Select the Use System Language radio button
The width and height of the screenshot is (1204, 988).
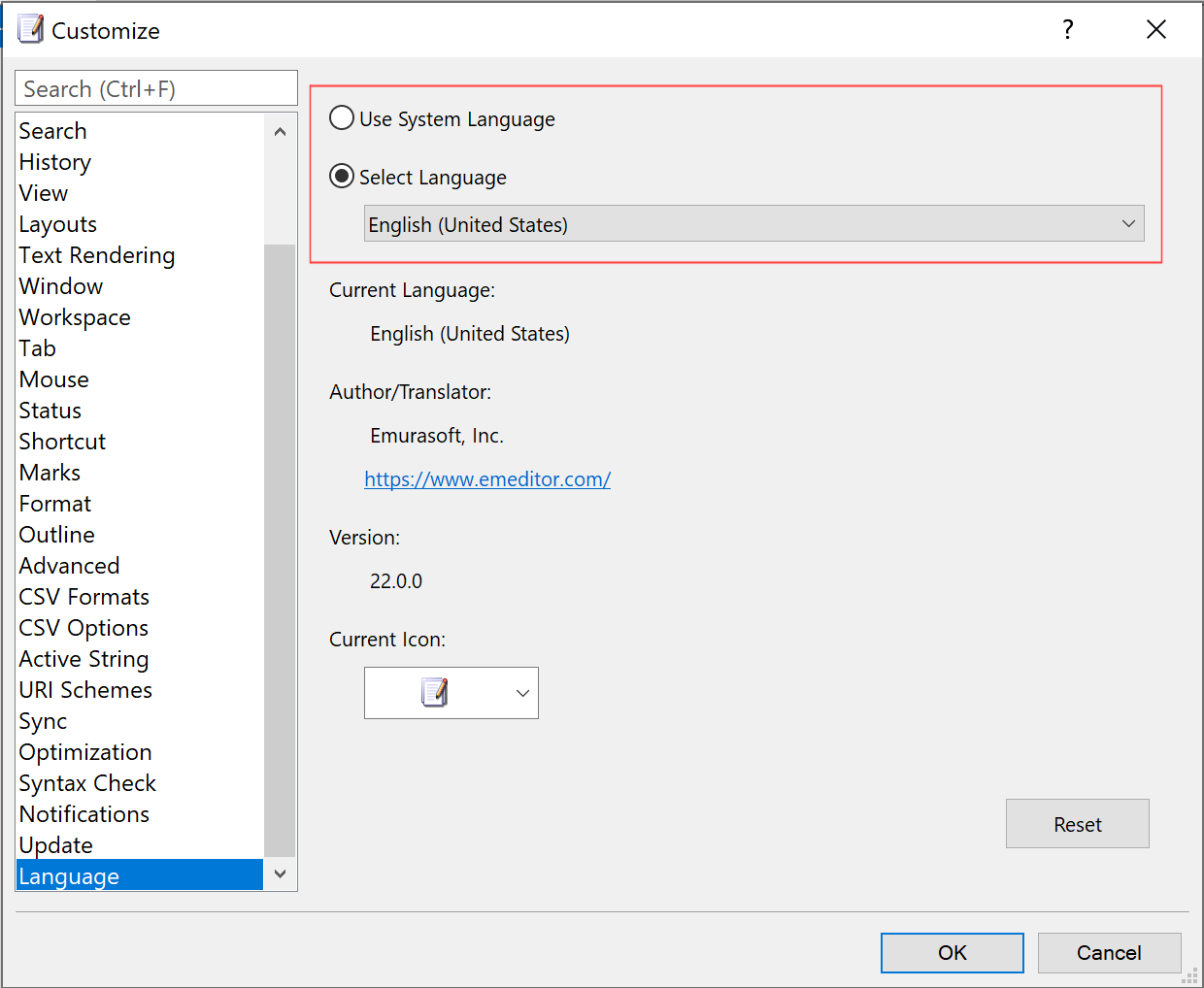click(442, 118)
